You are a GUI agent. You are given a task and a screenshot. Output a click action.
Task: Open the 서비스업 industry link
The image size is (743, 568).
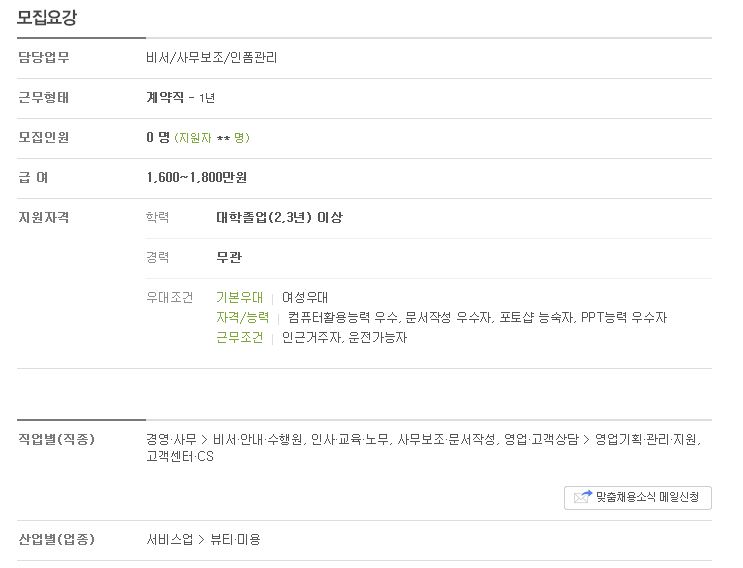pyautogui.click(x=170, y=540)
